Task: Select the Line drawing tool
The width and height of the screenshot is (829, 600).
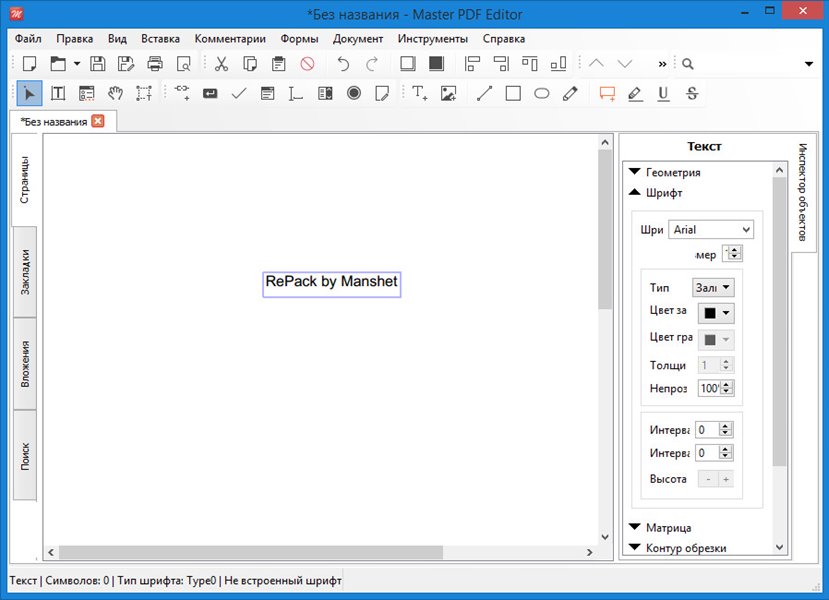Action: (484, 93)
